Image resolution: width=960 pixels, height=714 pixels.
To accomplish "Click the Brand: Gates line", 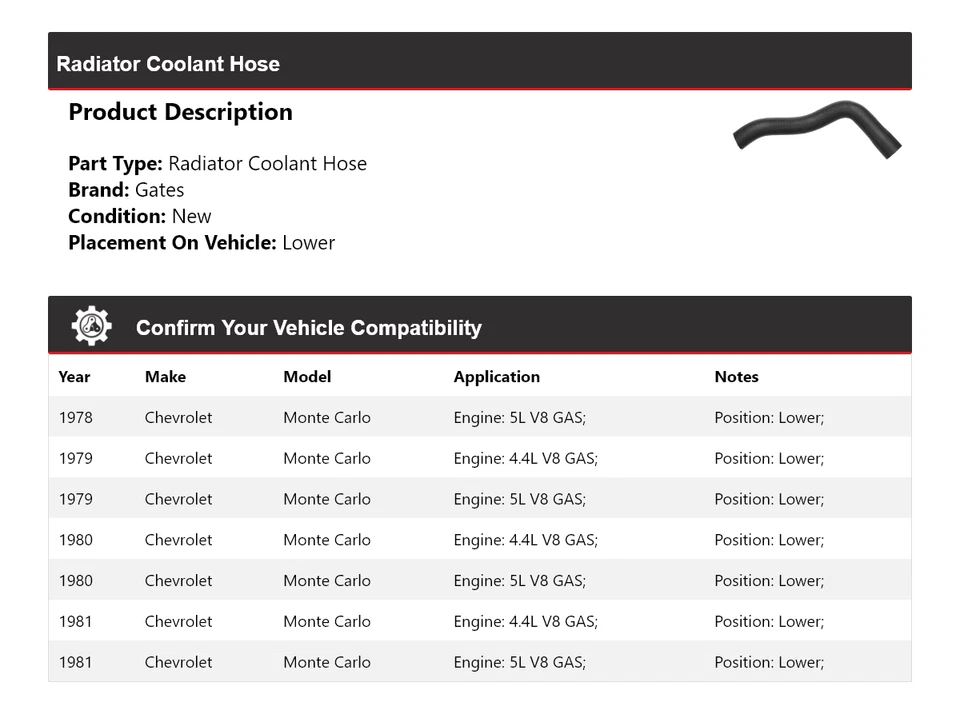I will click(x=126, y=190).
